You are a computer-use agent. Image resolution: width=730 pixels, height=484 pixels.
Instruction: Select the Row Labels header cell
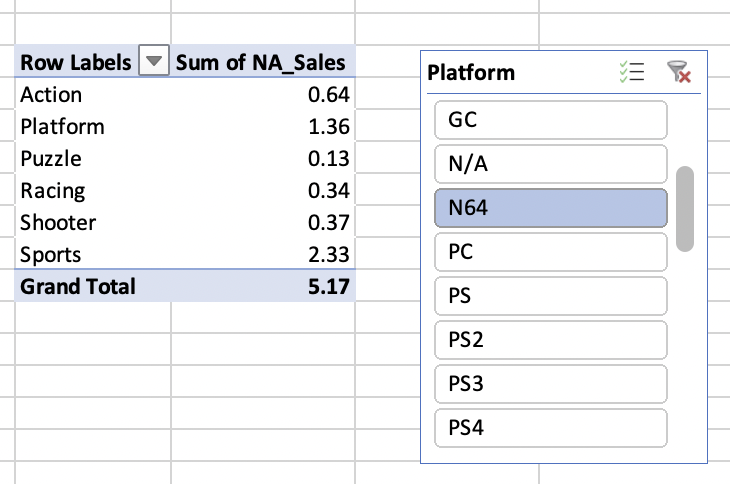tap(76, 62)
